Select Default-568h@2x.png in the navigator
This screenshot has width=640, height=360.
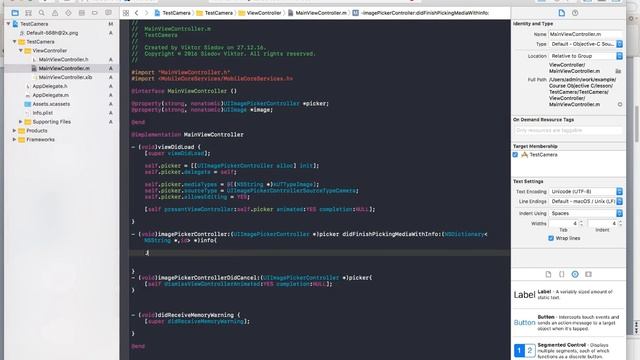(x=52, y=33)
